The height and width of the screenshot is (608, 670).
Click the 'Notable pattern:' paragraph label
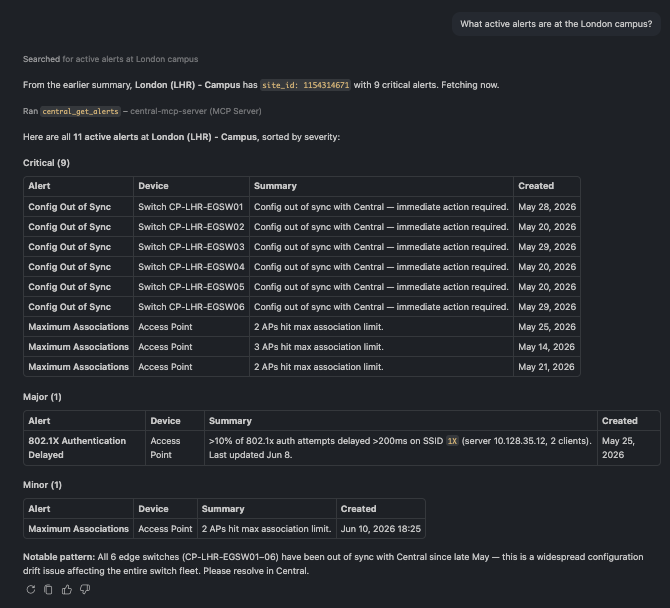click(x=59, y=557)
